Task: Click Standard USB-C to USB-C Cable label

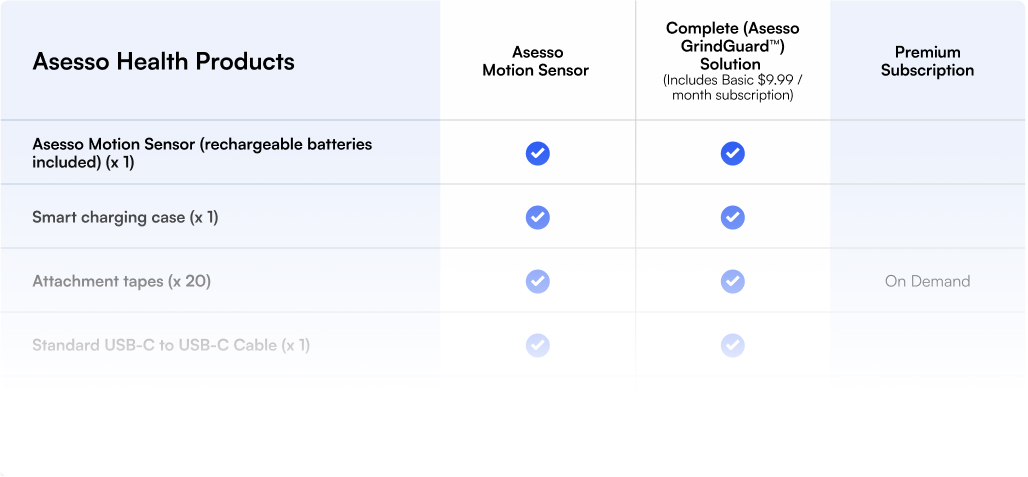Action: (171, 345)
